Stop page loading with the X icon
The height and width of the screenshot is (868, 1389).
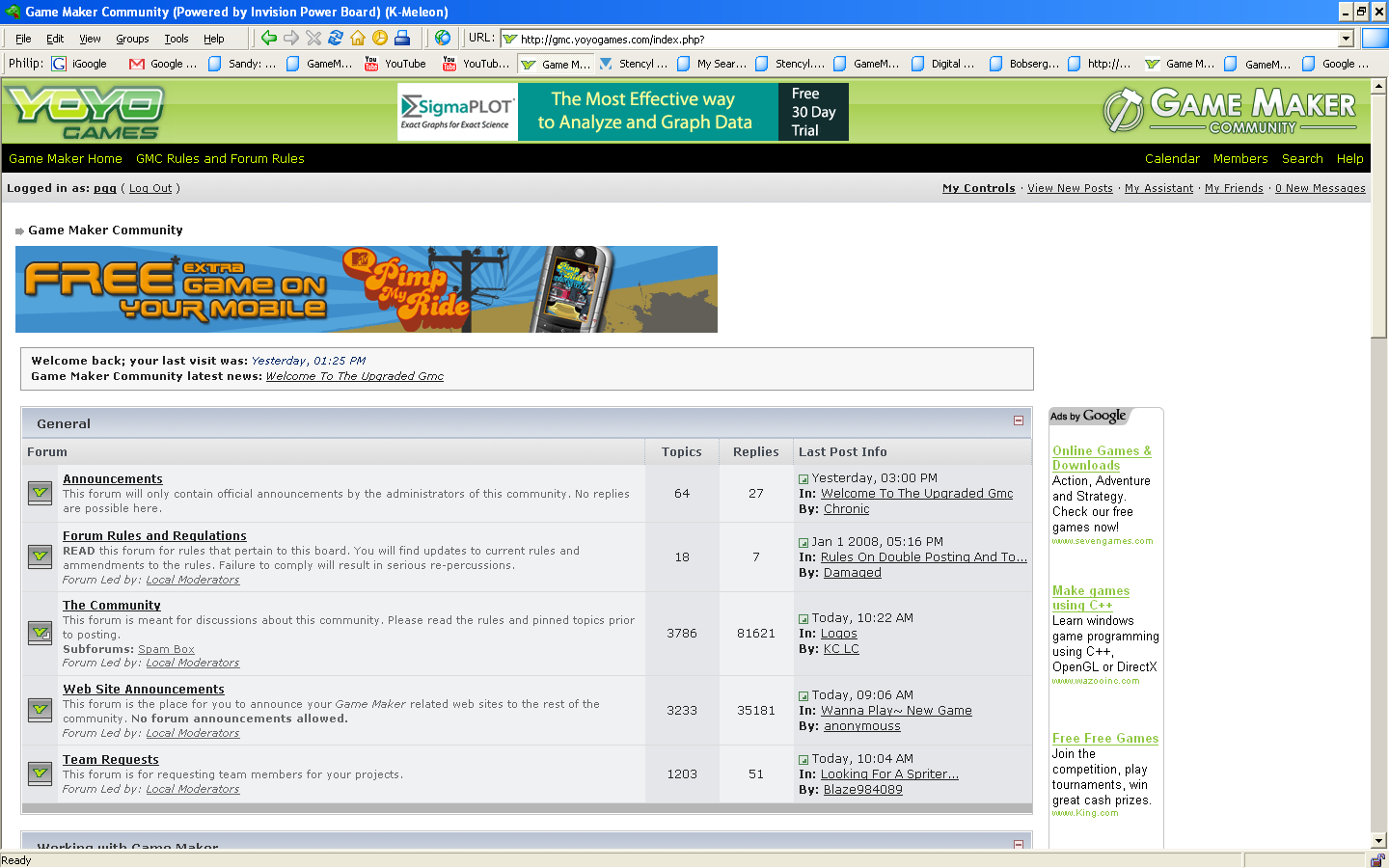coord(313,38)
